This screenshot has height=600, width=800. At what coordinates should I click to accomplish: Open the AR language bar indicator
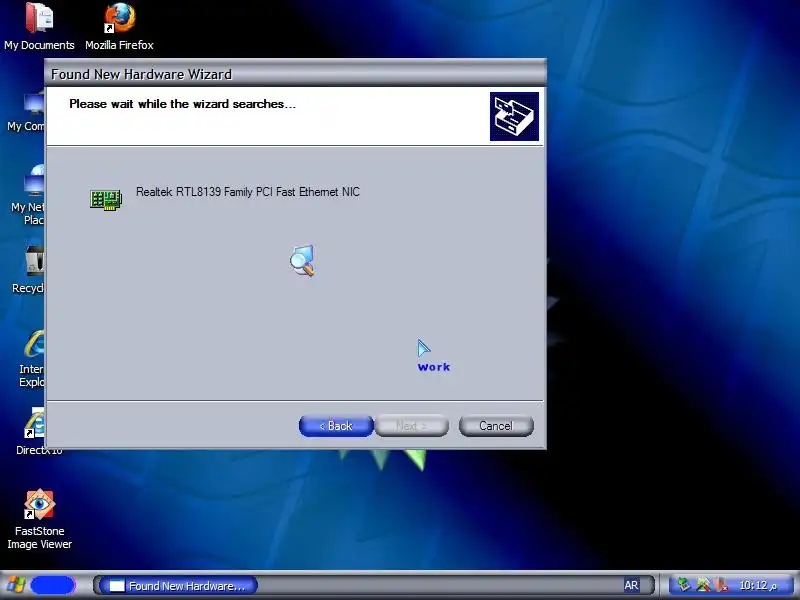pyautogui.click(x=631, y=585)
